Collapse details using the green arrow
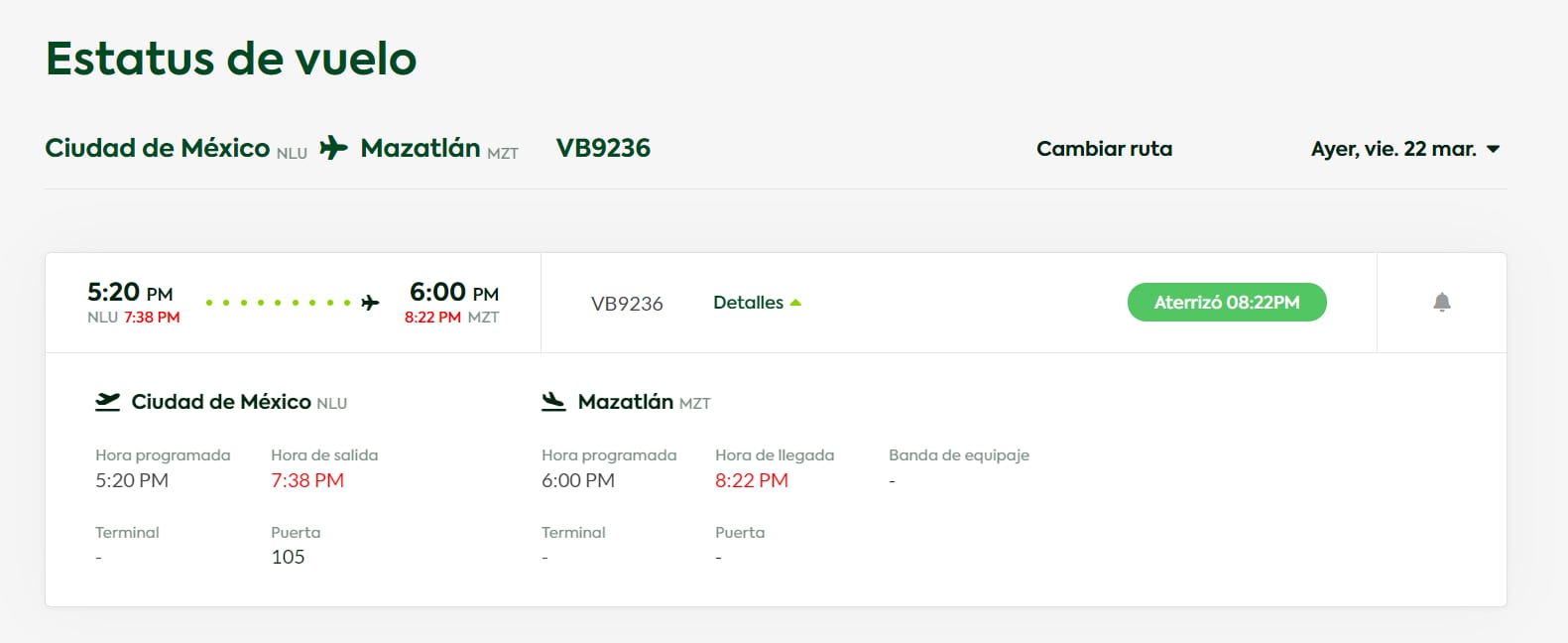The width and height of the screenshot is (1568, 643). pyautogui.click(x=795, y=303)
